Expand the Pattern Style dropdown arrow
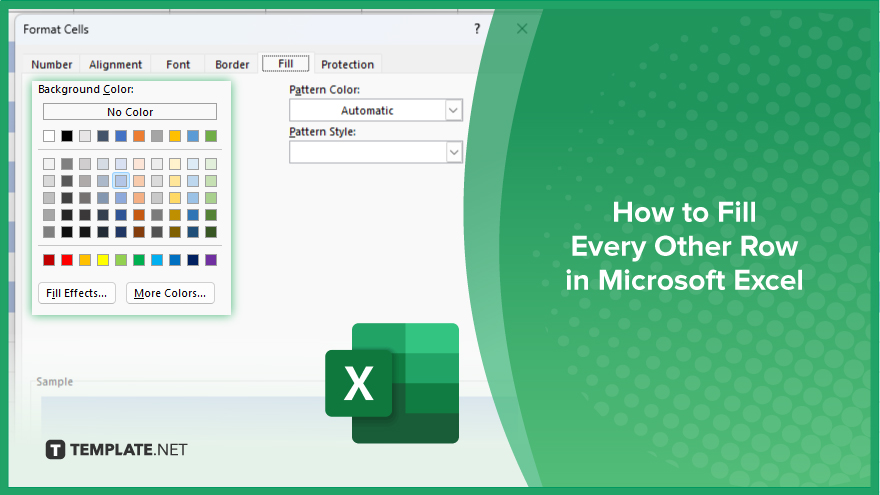This screenshot has height=495, width=880. [453, 152]
